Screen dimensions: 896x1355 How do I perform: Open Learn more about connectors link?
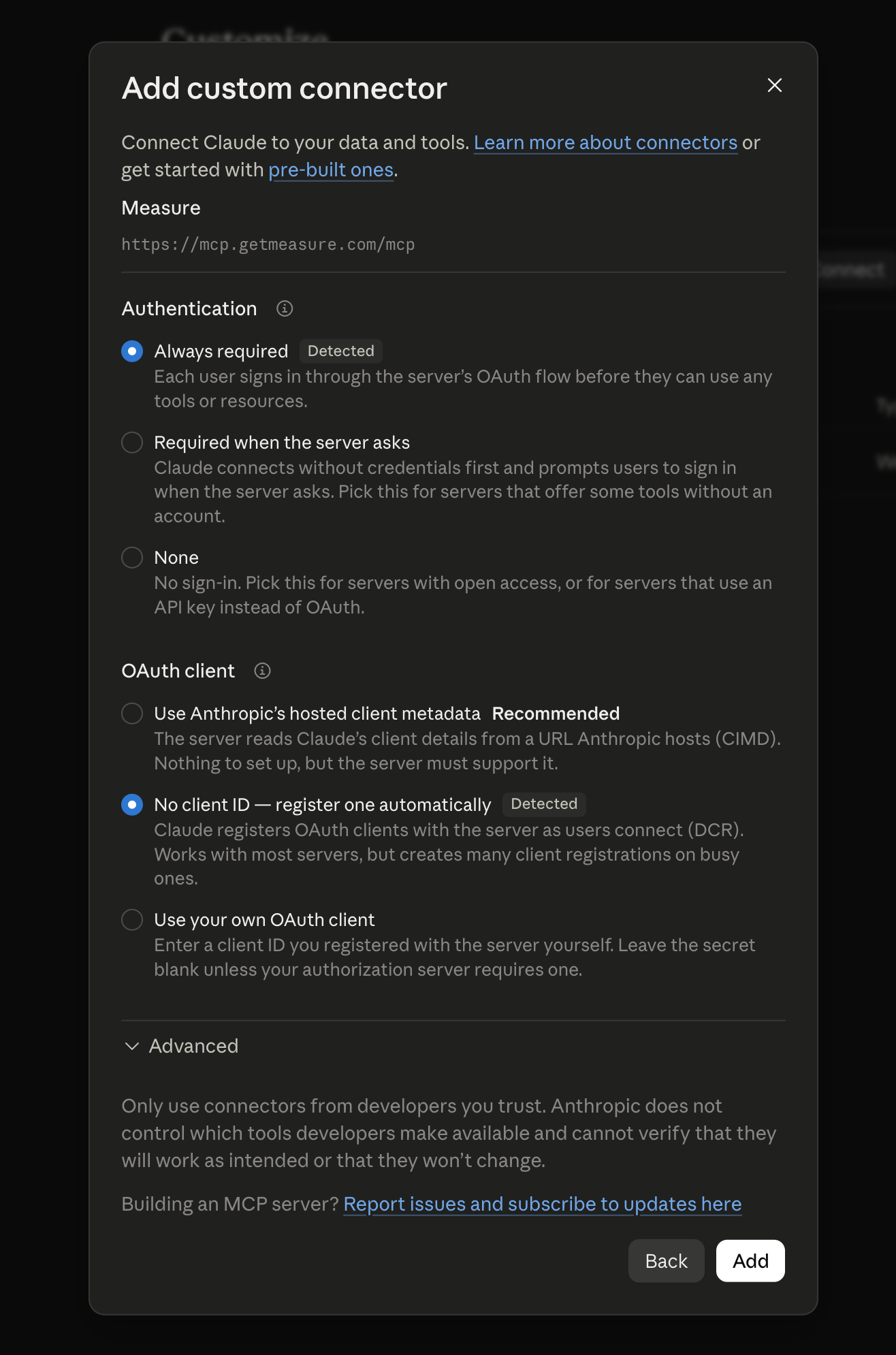pos(605,142)
